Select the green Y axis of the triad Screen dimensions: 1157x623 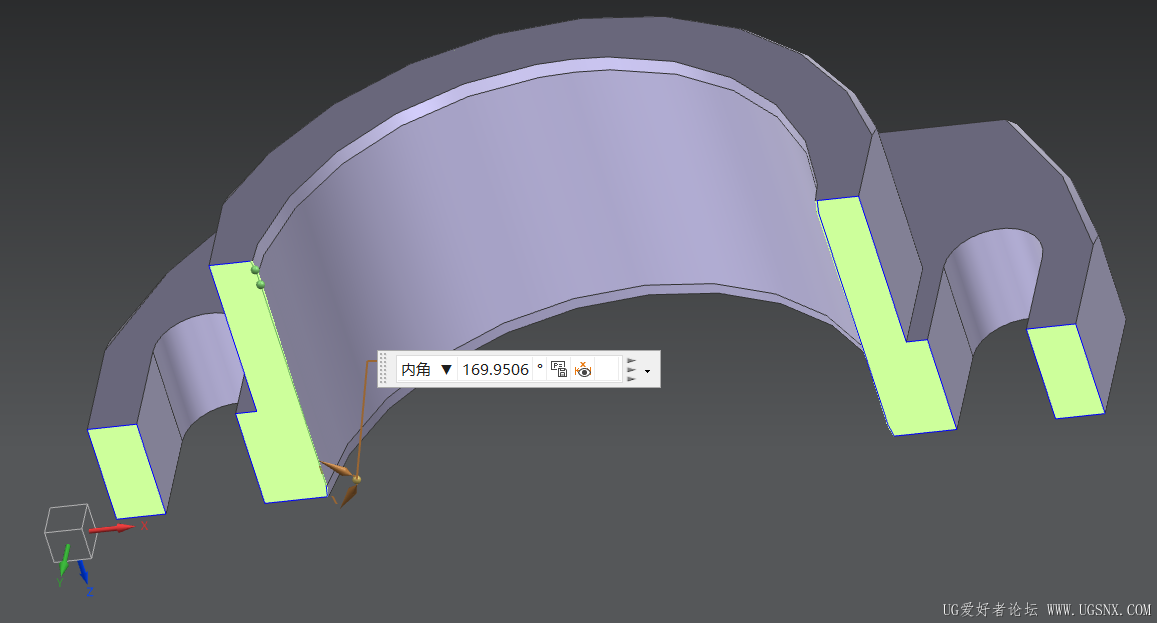64,560
